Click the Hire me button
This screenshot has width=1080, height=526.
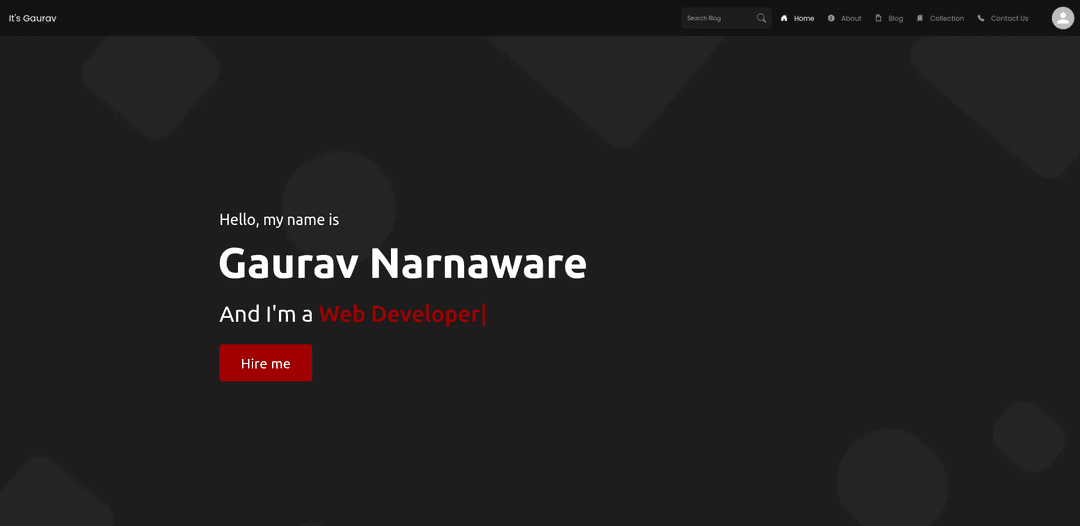coord(266,363)
